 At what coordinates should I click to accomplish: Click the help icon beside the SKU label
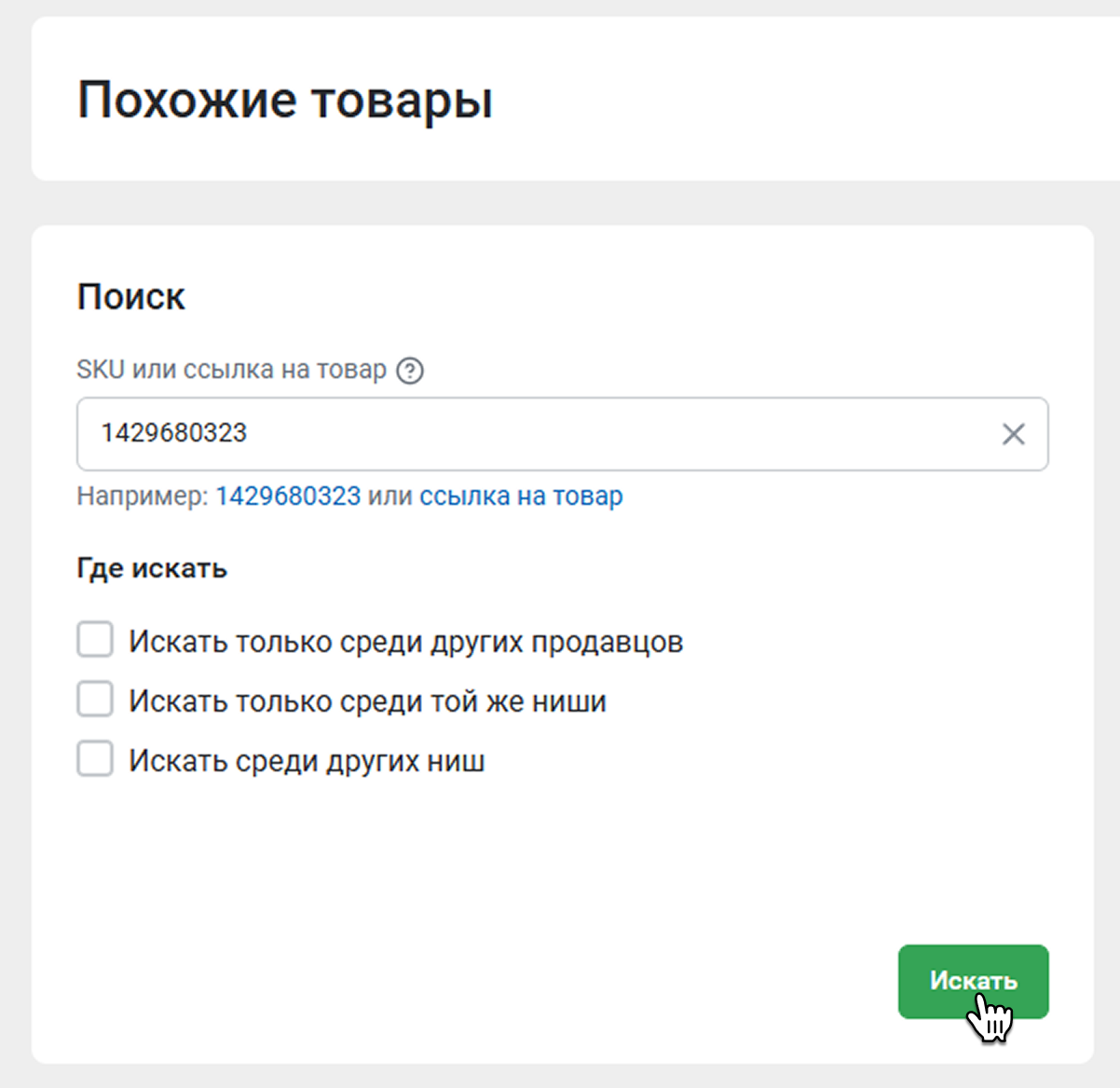[410, 371]
